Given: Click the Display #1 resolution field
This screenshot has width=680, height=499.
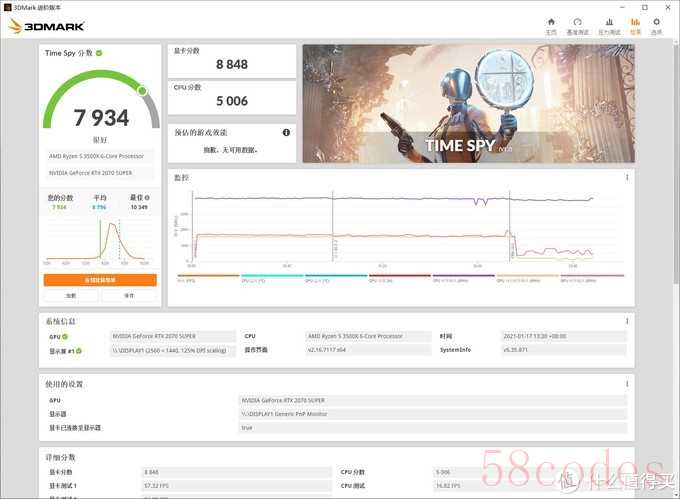Looking at the screenshot, I should pyautogui.click(x=173, y=350).
